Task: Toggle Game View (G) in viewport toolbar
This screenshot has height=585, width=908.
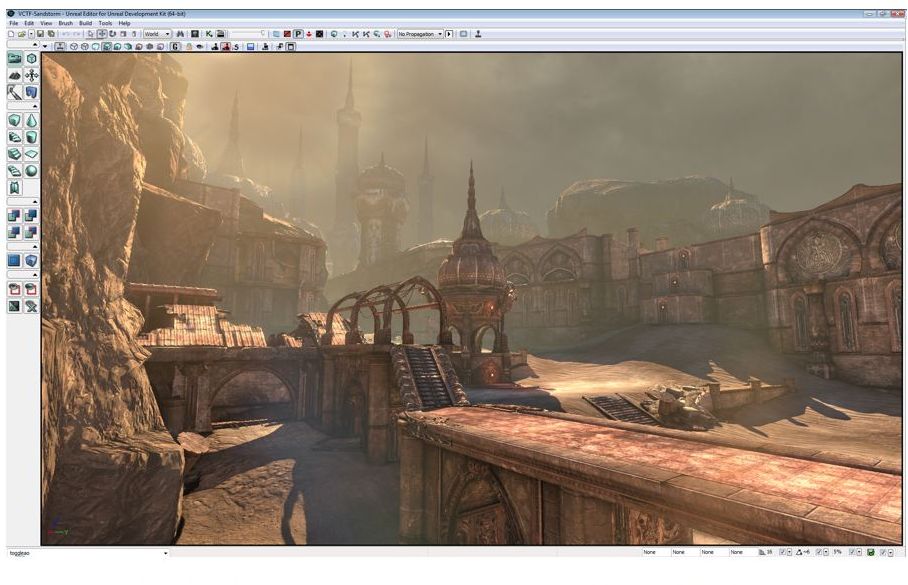Action: [175, 46]
